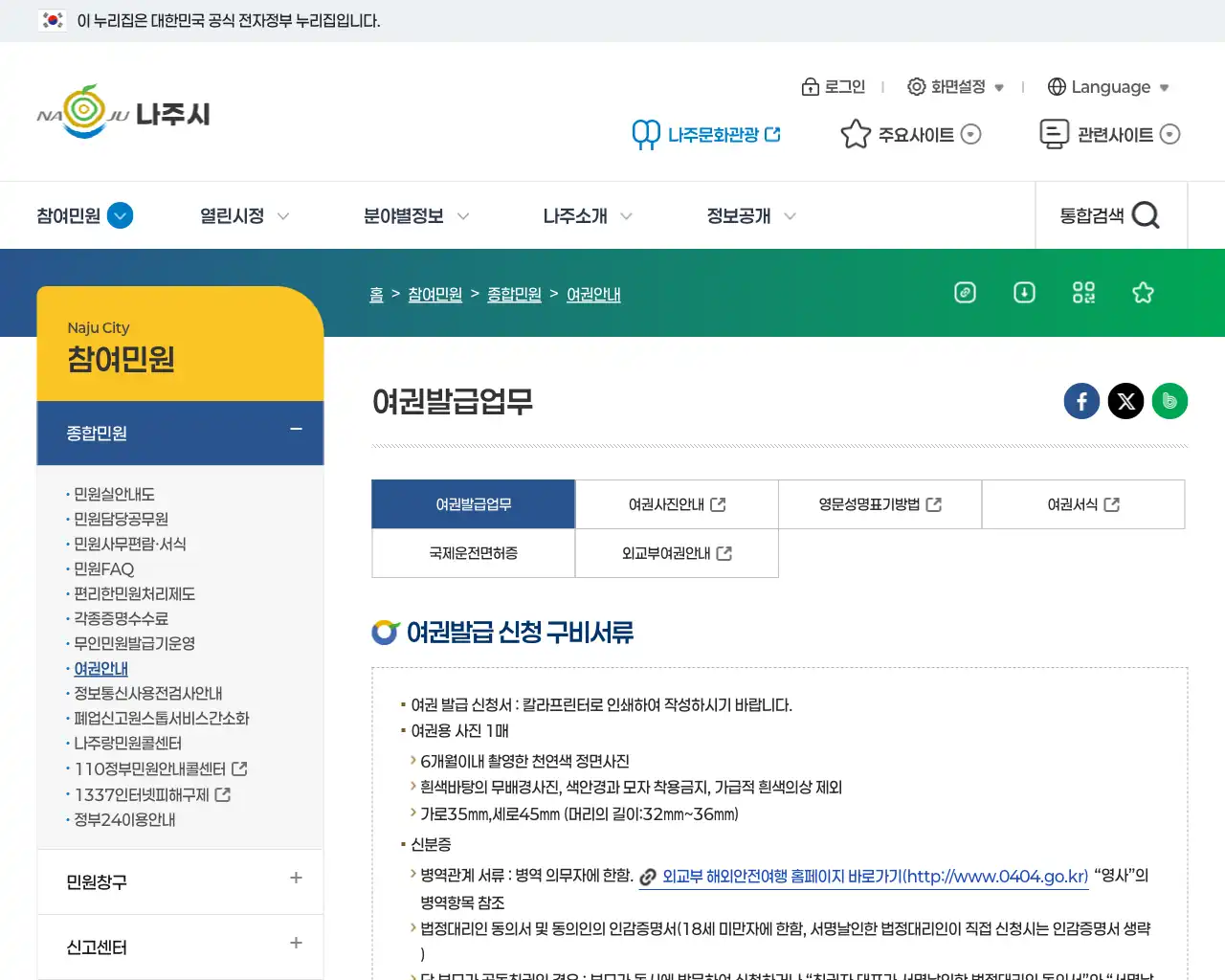Click the 로그인 link

coord(834,86)
